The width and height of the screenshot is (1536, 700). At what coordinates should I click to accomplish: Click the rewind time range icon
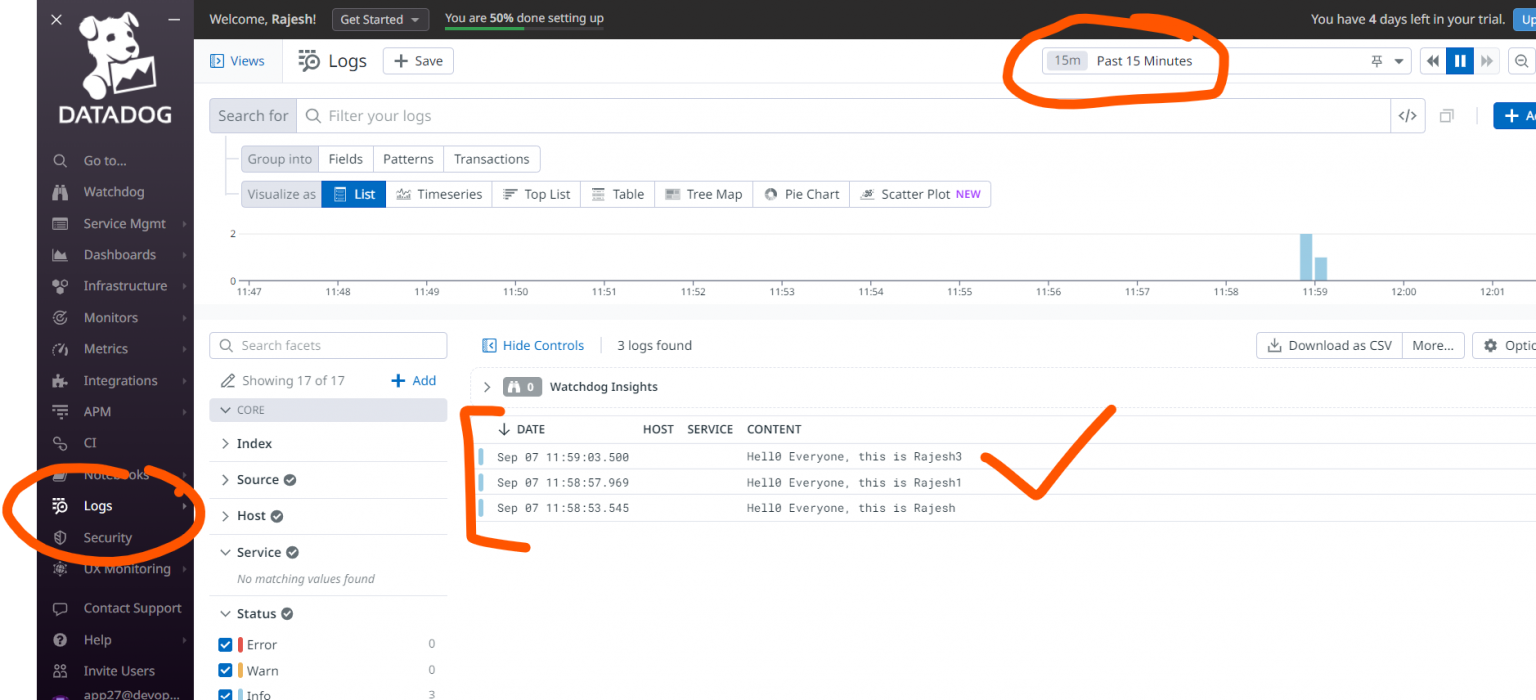point(1433,61)
